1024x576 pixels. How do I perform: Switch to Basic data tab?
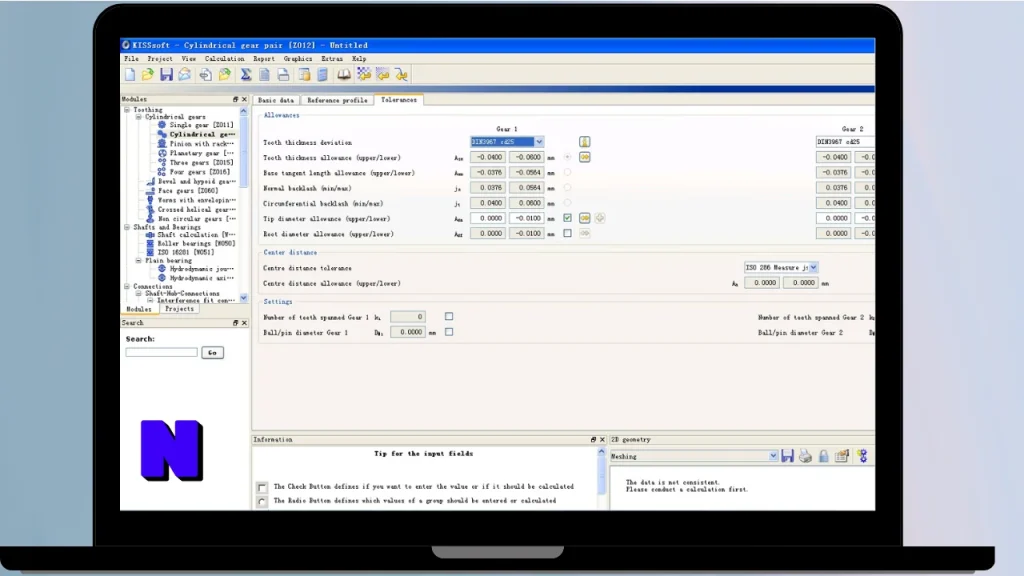point(276,100)
